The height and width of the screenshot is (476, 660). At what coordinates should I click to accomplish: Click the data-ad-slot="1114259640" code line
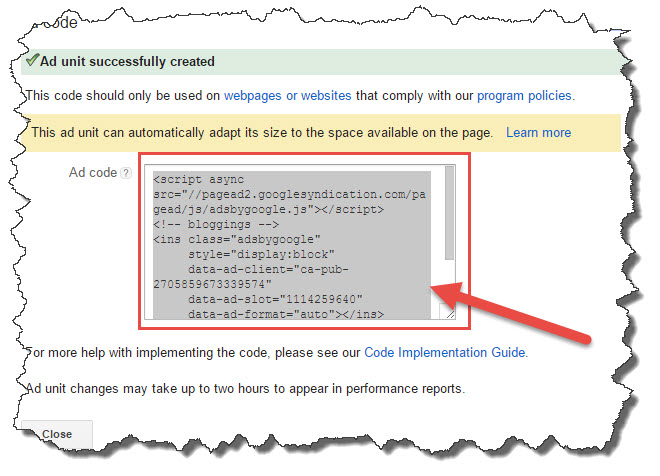click(275, 299)
